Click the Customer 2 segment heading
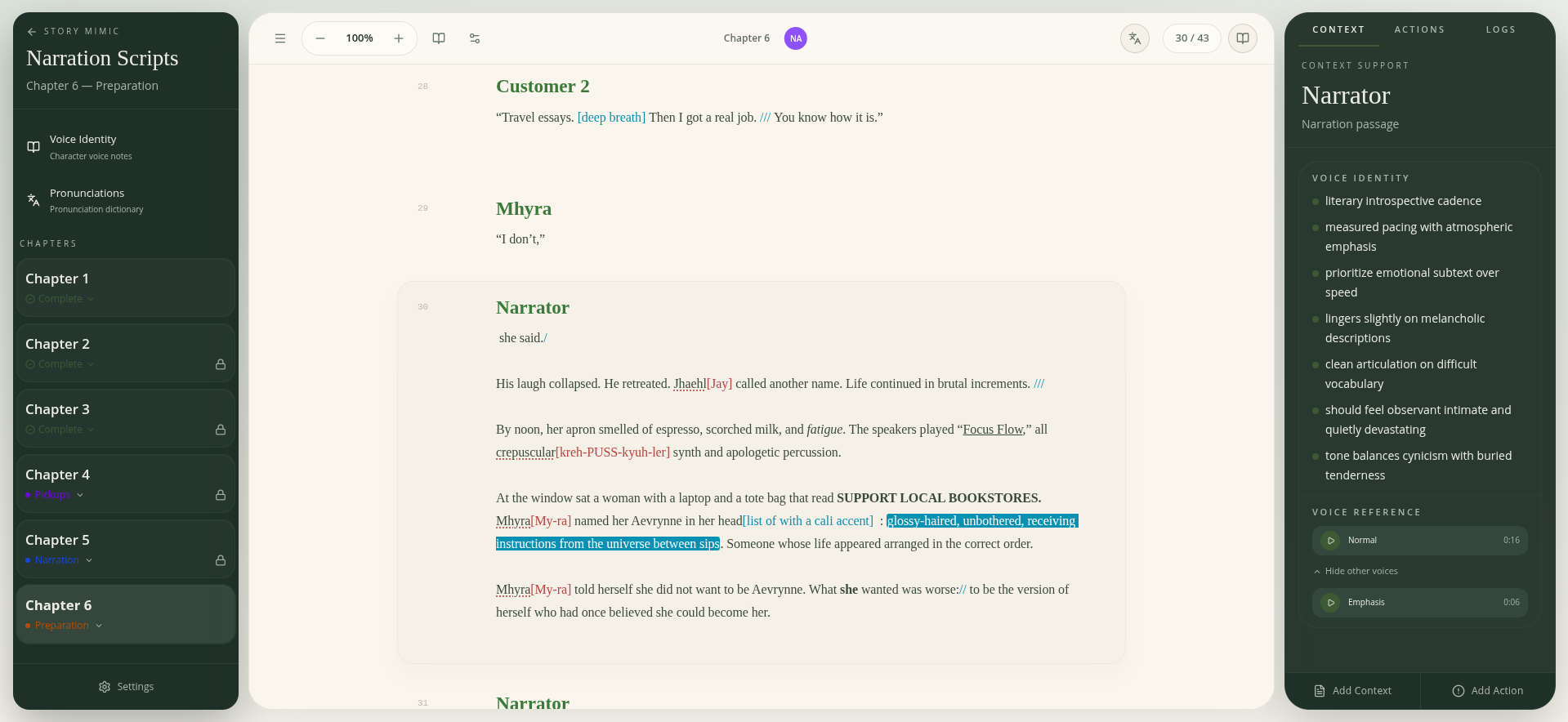This screenshot has width=1568, height=722. coord(543,87)
